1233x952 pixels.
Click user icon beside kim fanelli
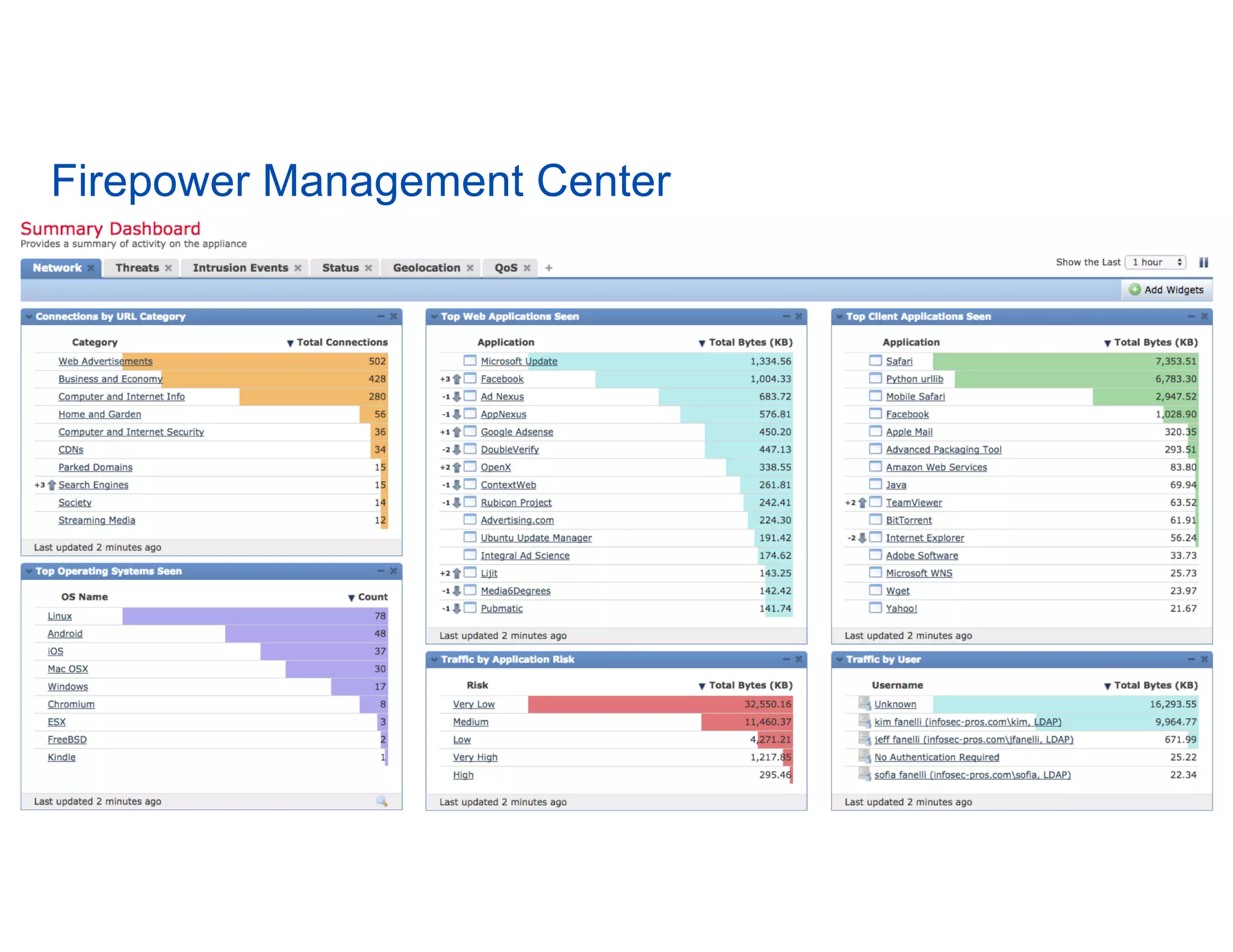click(x=865, y=721)
